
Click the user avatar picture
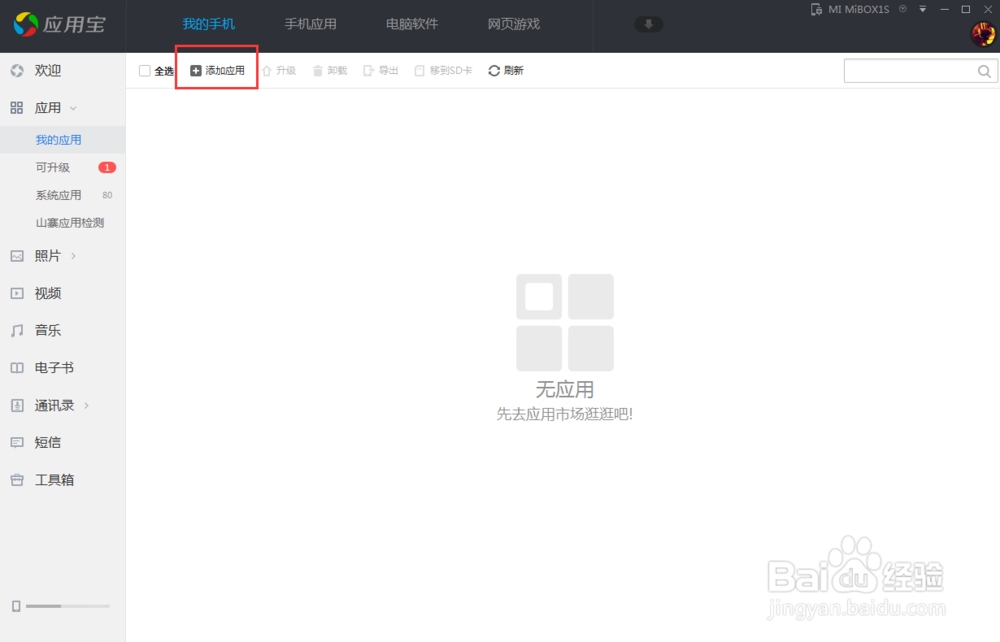[983, 34]
